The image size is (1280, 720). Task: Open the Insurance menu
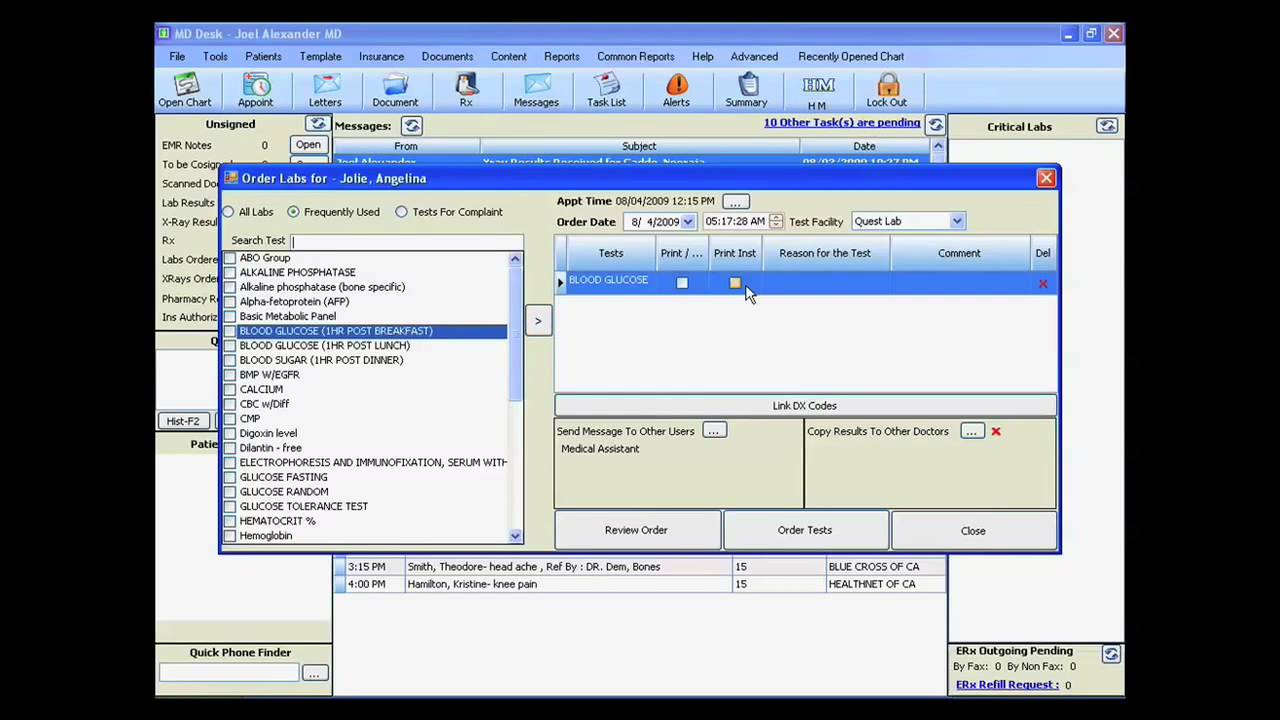pos(381,57)
